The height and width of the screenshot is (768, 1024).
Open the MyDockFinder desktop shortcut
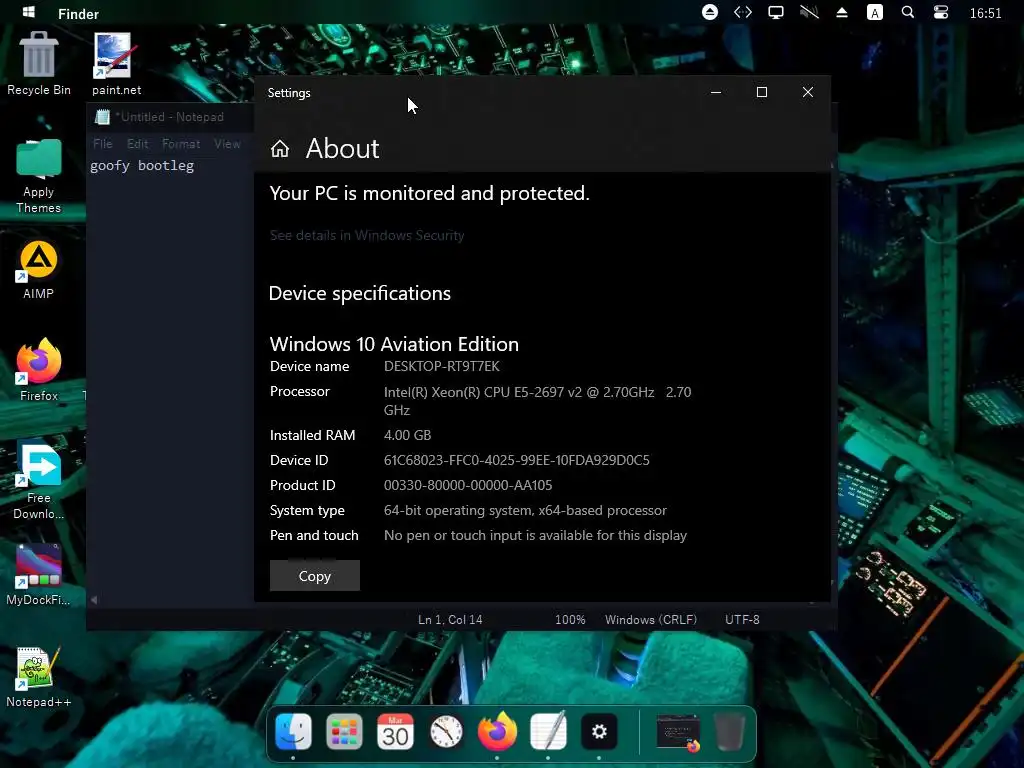pyautogui.click(x=39, y=575)
